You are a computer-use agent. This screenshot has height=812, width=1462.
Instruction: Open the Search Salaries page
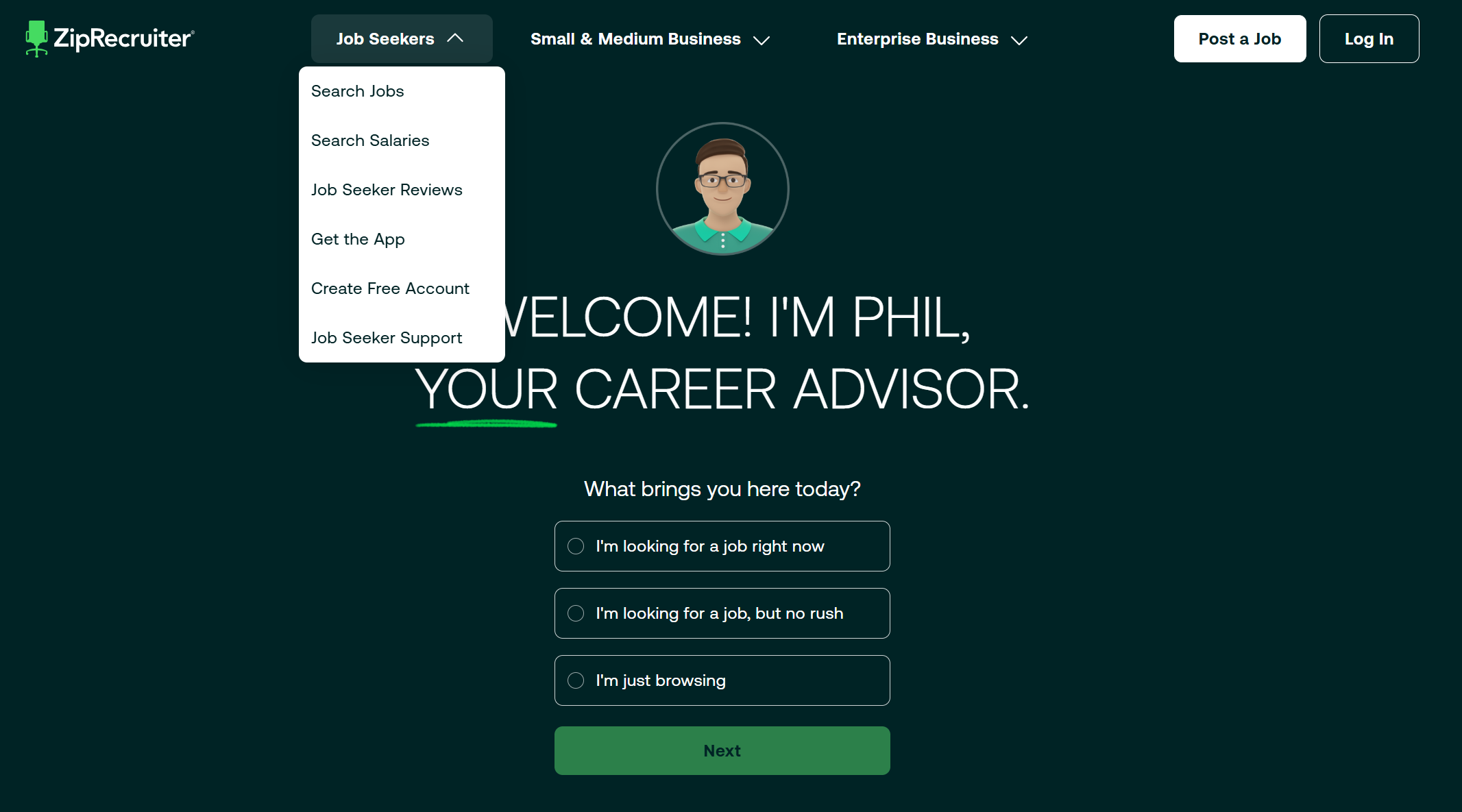tap(371, 140)
